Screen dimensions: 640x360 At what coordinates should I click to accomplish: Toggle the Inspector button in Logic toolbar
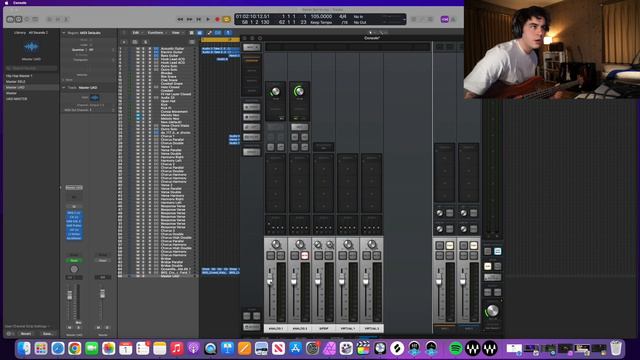click(x=18, y=19)
